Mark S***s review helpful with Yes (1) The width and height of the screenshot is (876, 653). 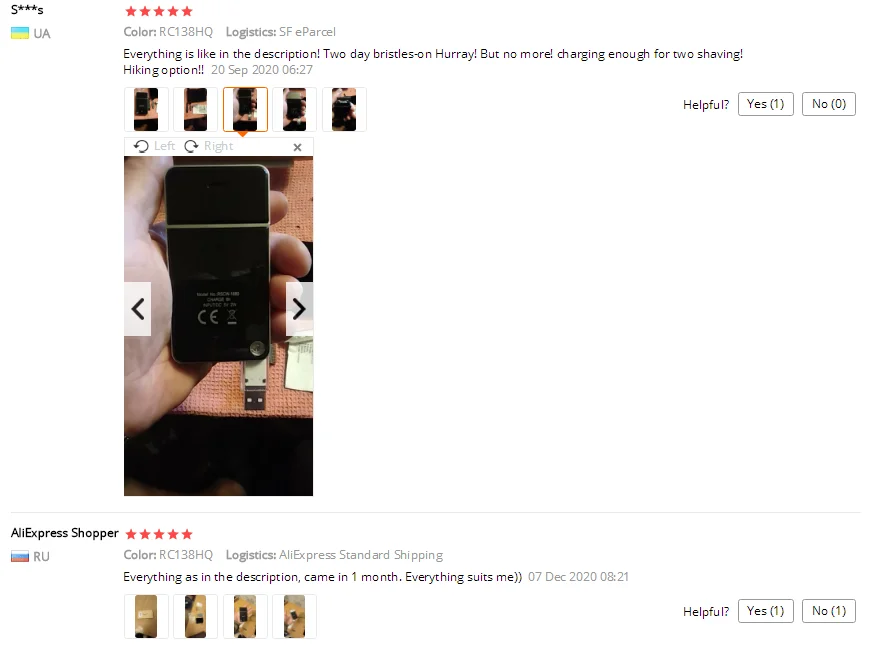point(765,104)
